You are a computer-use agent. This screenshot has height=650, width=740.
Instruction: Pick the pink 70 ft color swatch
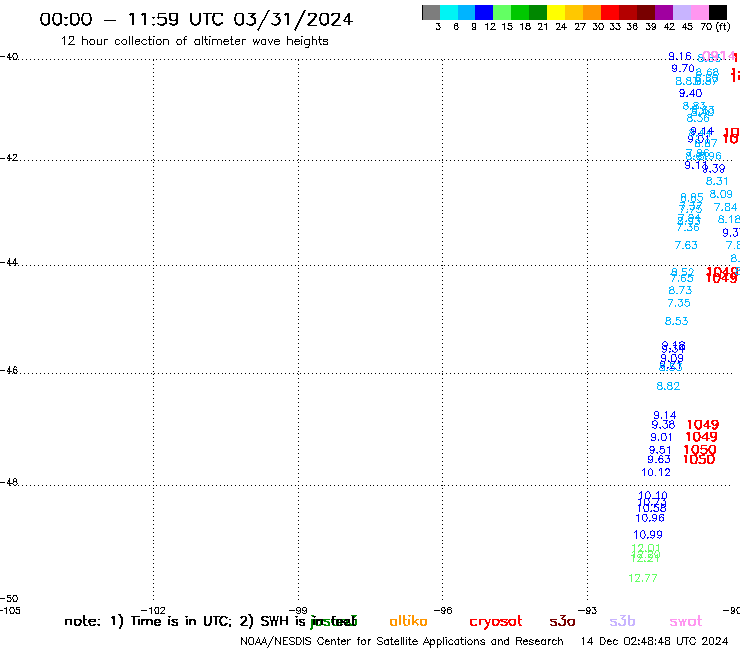click(x=699, y=12)
